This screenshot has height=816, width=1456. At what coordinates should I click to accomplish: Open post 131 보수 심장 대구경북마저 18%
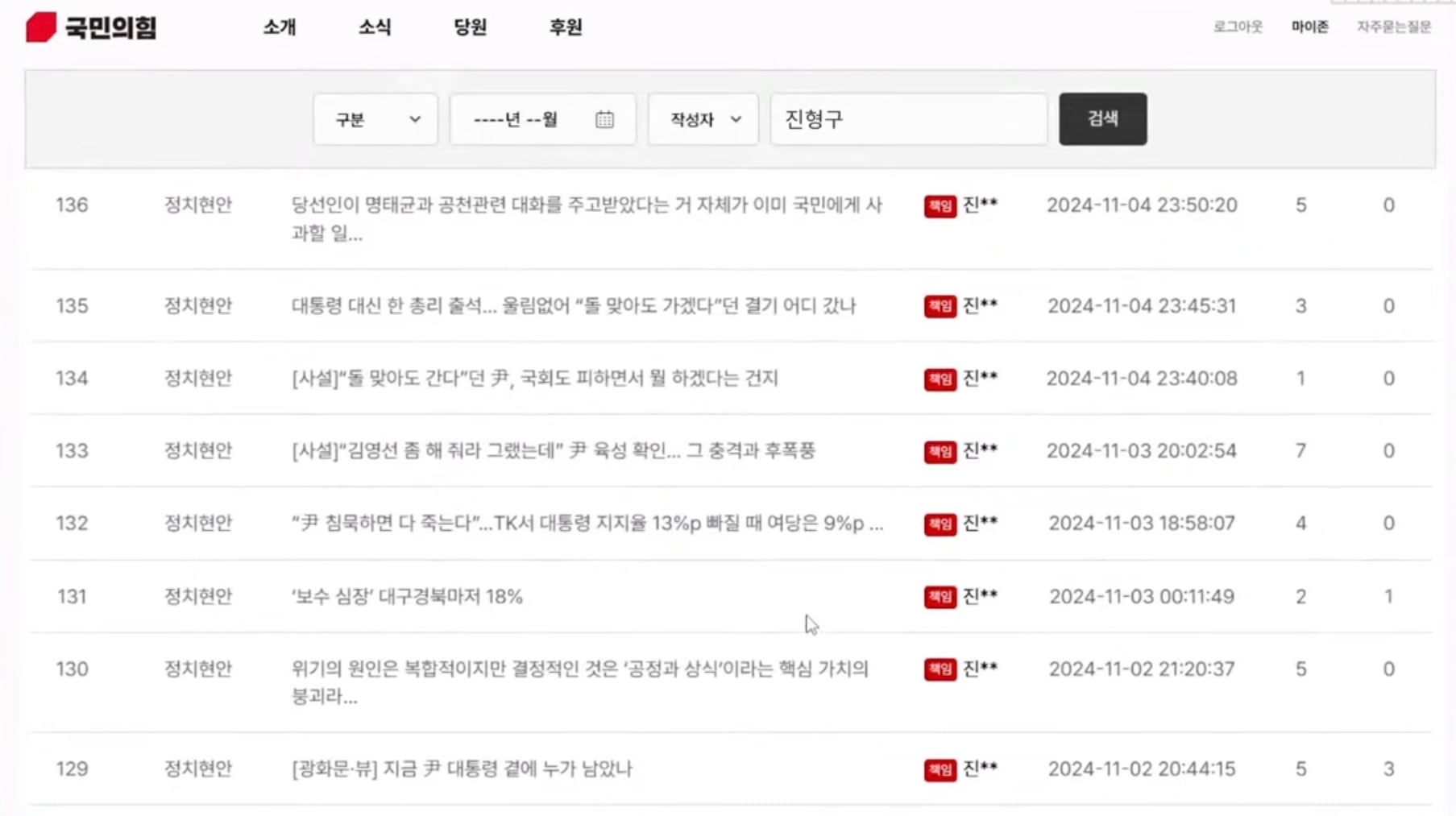click(407, 597)
